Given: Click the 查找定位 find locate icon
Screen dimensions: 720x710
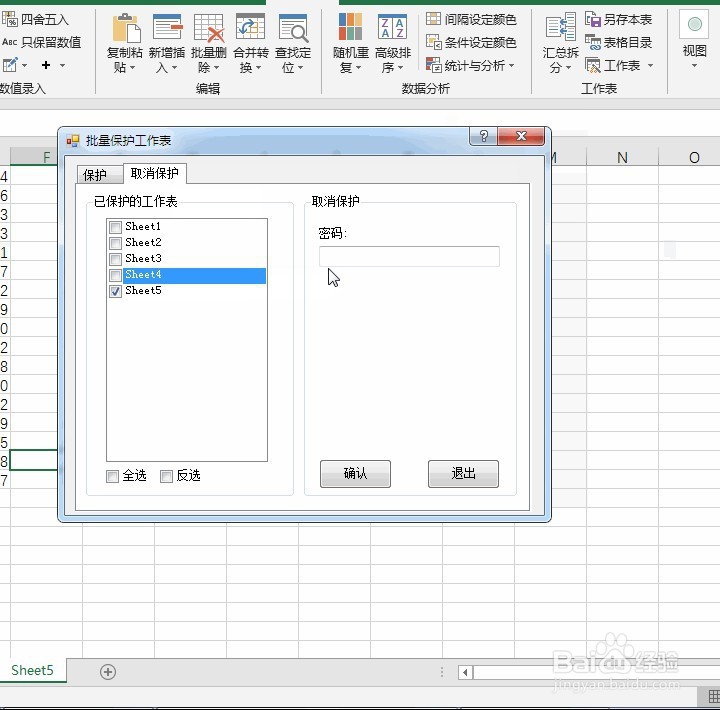Looking at the screenshot, I should click(292, 28).
